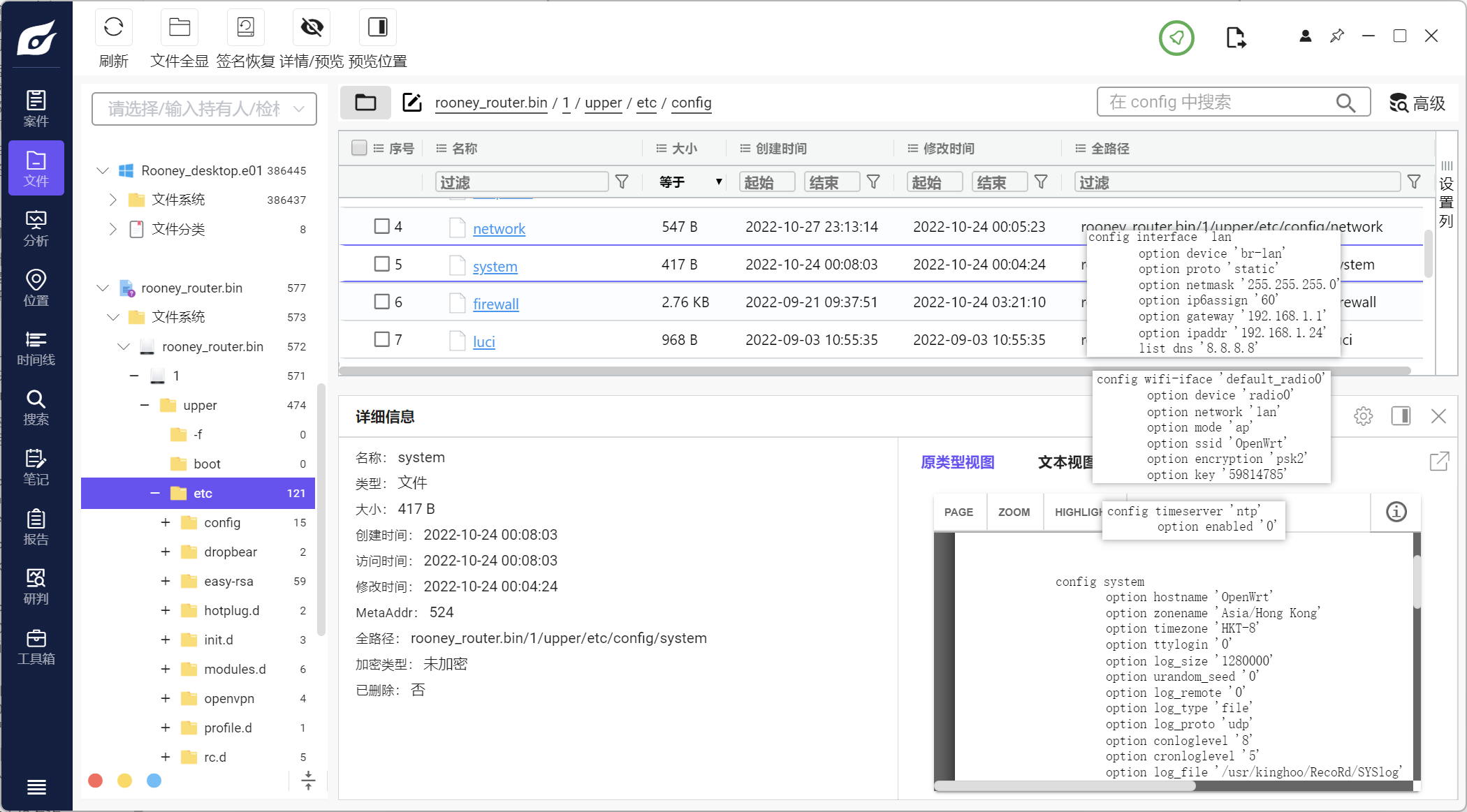This screenshot has height=812, width=1467.
Task: Open the 持有人/检材 selector dropdown
Action: click(204, 109)
